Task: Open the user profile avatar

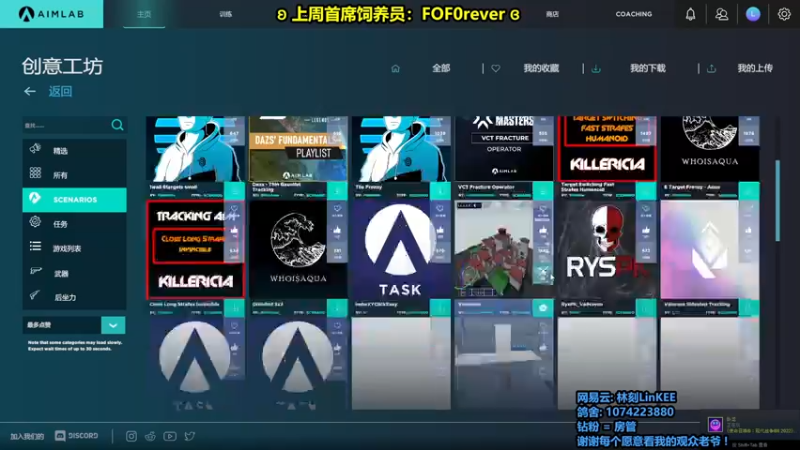Action: [753, 14]
